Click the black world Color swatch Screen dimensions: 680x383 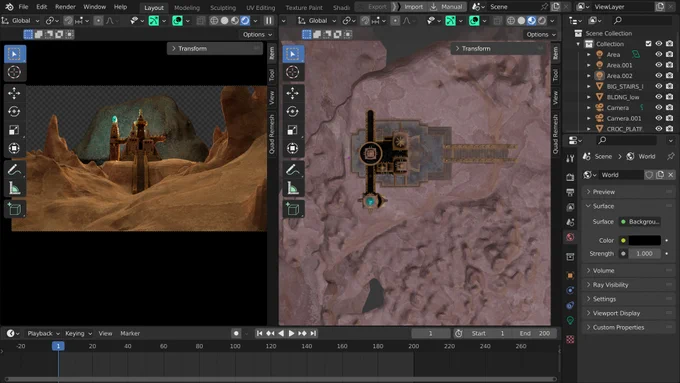[x=644, y=240]
